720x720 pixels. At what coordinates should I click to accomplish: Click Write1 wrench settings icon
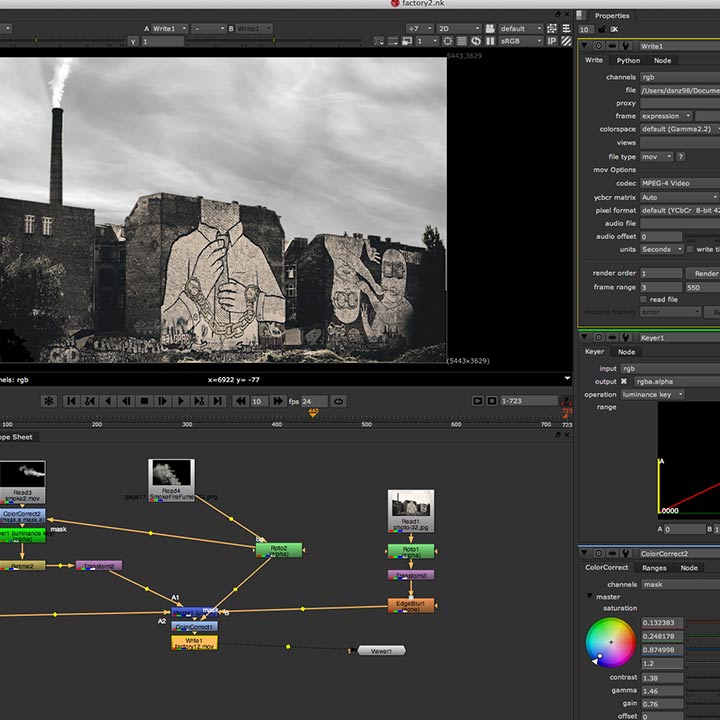tap(626, 46)
